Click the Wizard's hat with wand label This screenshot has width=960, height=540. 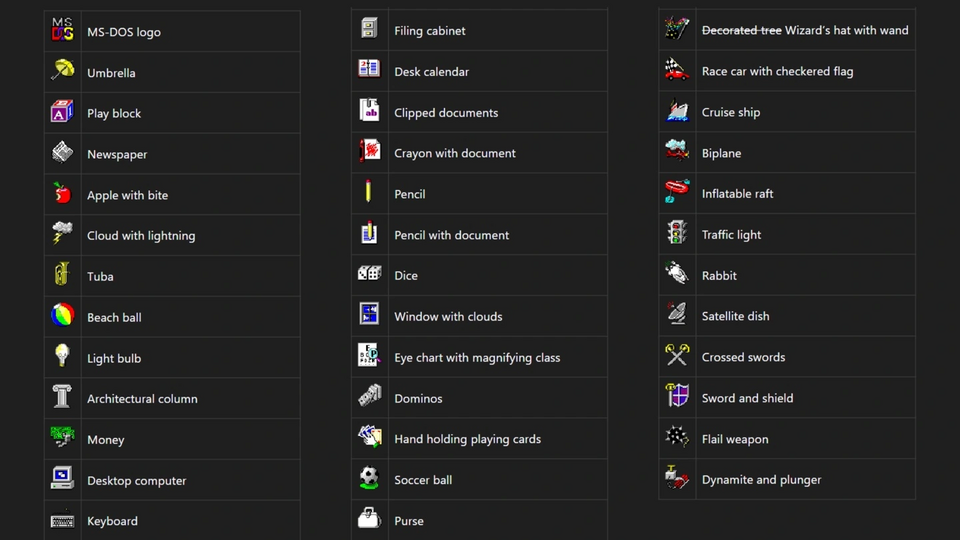(846, 30)
